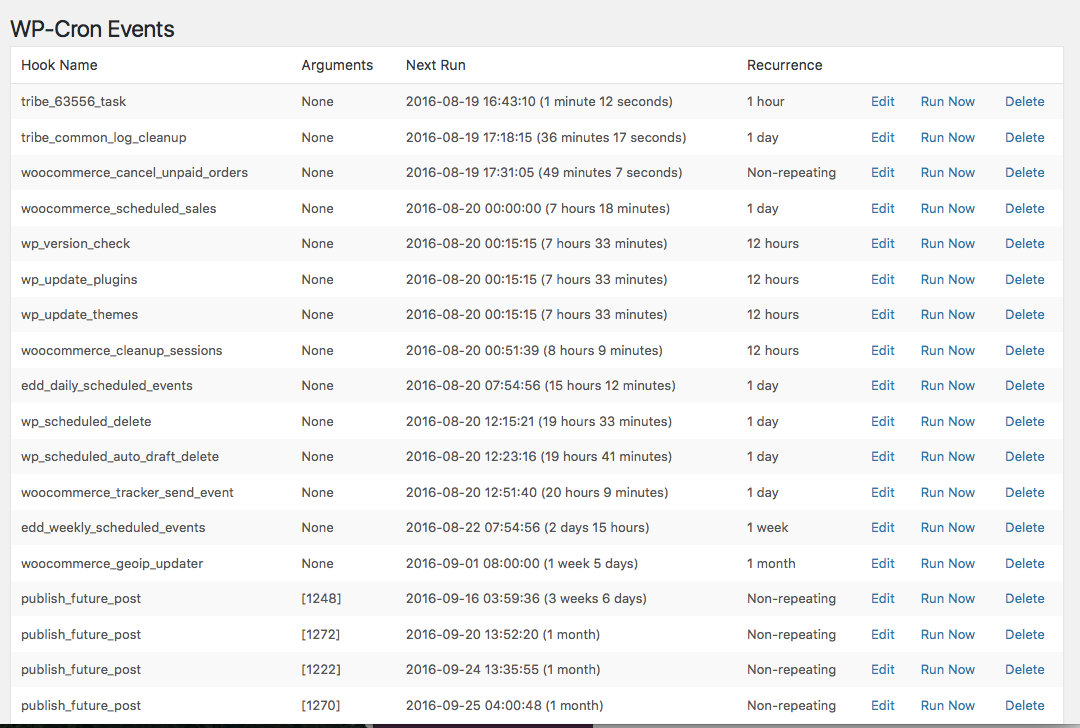The height and width of the screenshot is (728, 1080).
Task: Delete publish_future_post with argument [1270]
Action: pos(1024,706)
